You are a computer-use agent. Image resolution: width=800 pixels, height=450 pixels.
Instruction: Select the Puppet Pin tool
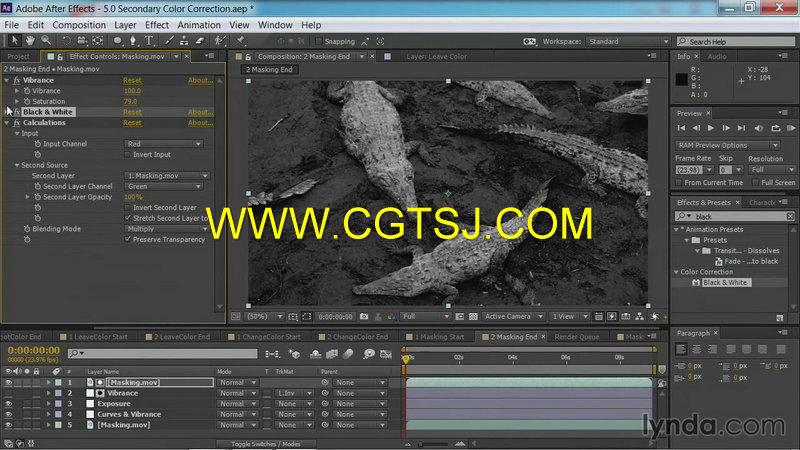click(240, 41)
